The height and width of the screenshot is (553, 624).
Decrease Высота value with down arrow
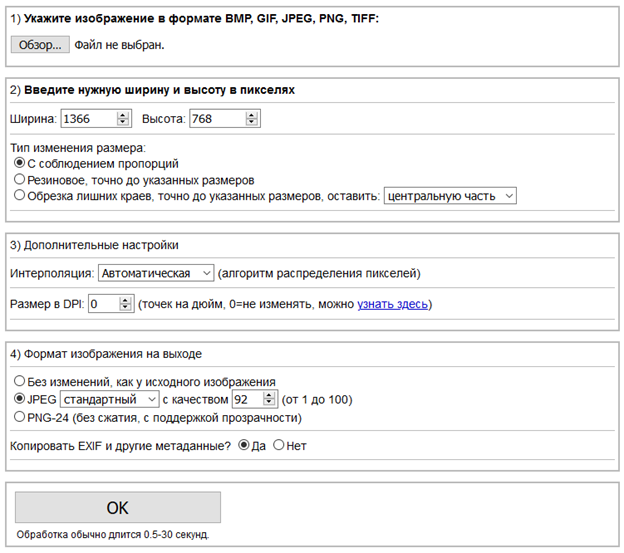(252, 122)
